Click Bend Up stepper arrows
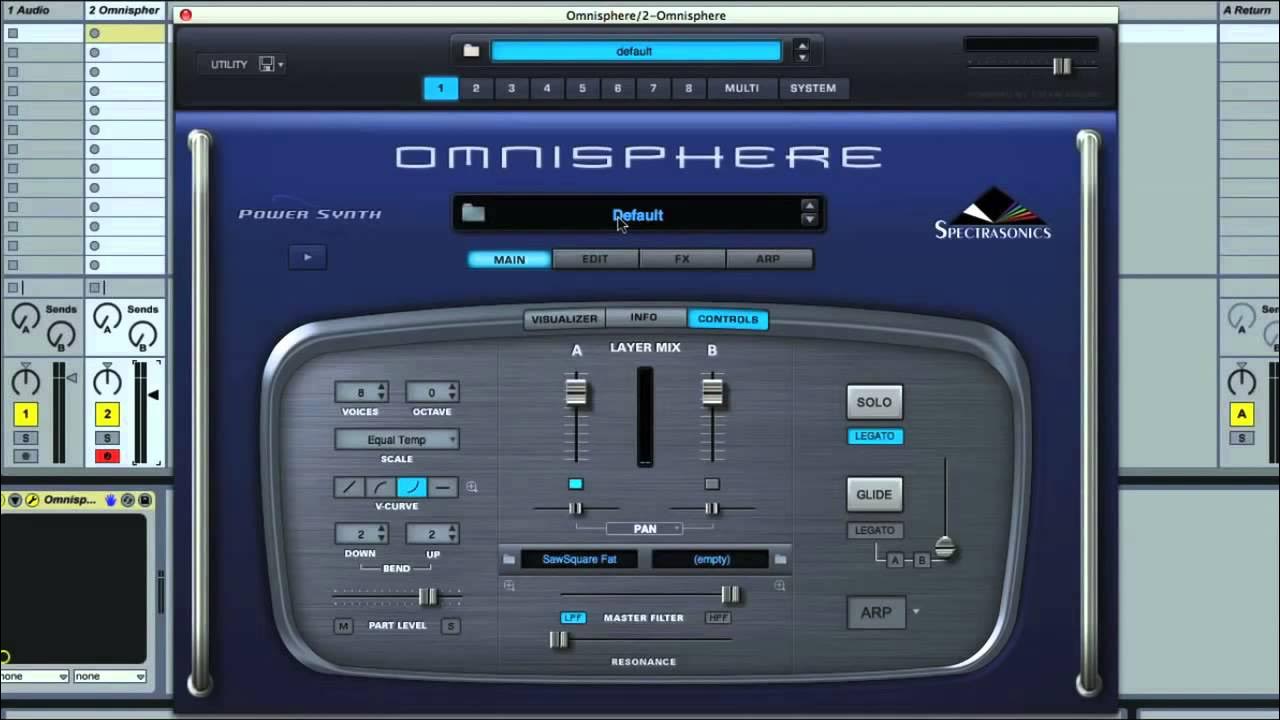Screen dimensions: 1280x720 [x=452, y=535]
